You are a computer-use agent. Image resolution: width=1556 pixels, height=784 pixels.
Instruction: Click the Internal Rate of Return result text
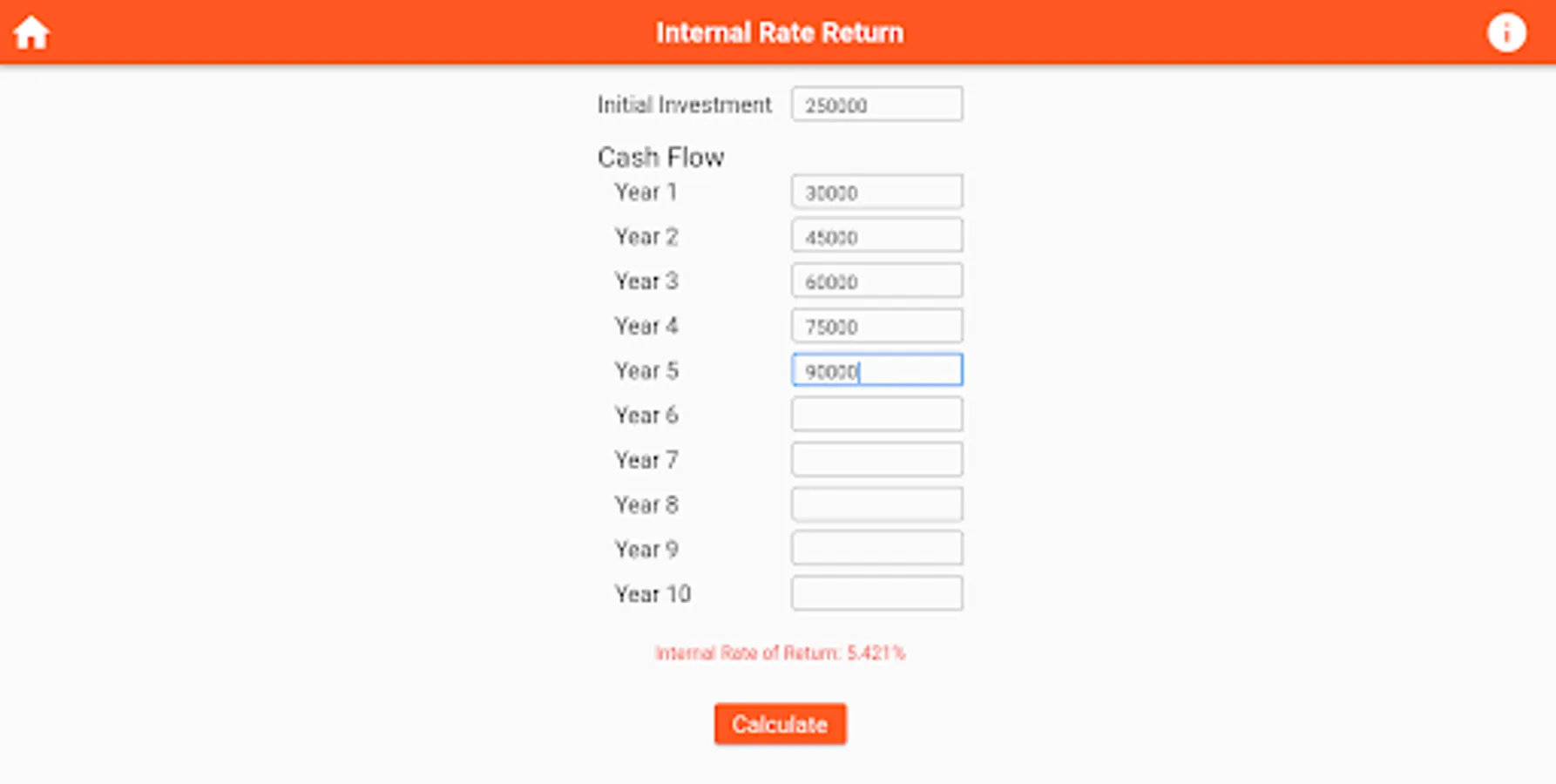780,653
